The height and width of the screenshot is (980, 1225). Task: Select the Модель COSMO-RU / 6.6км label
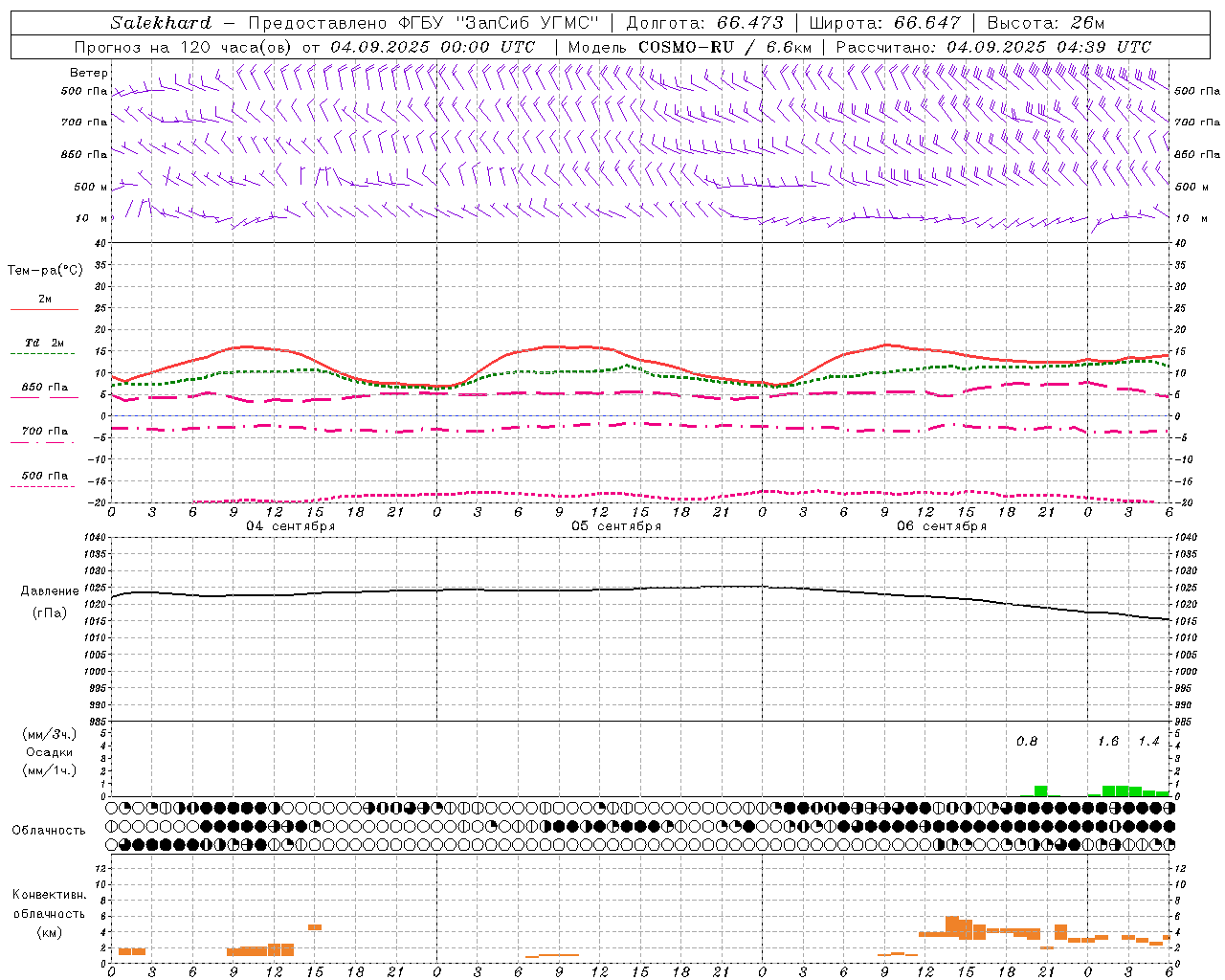689,47
